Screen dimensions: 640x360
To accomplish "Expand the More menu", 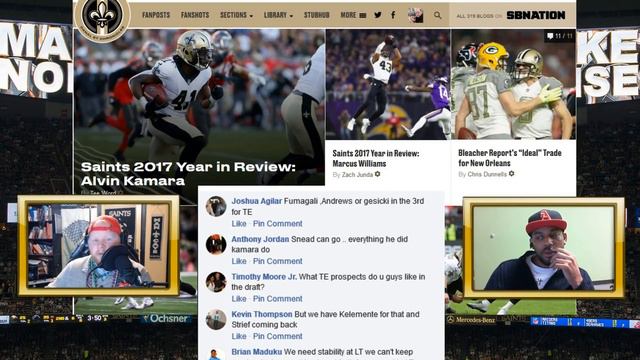I will tap(353, 15).
